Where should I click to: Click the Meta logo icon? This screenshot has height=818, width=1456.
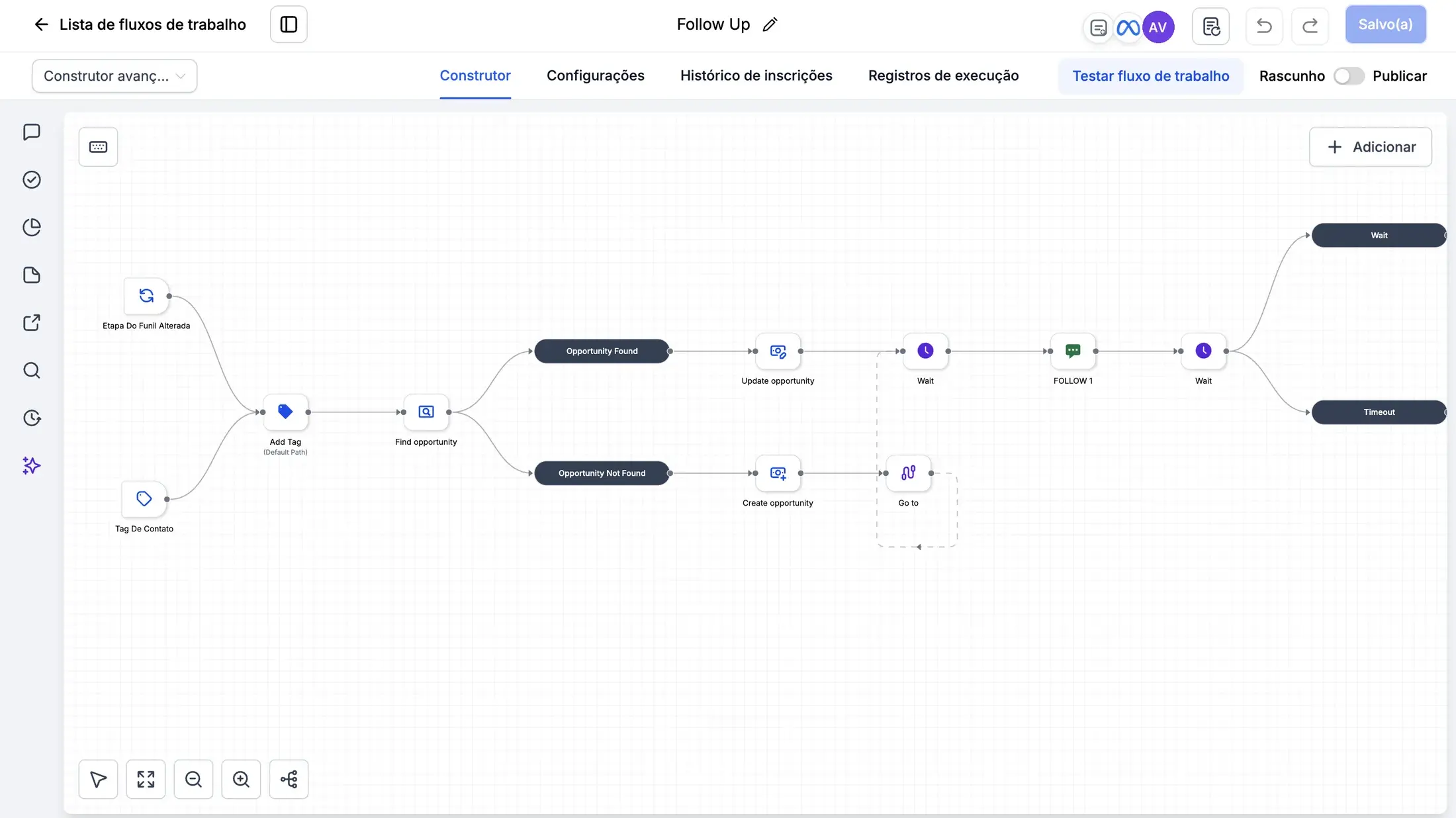tap(1128, 27)
